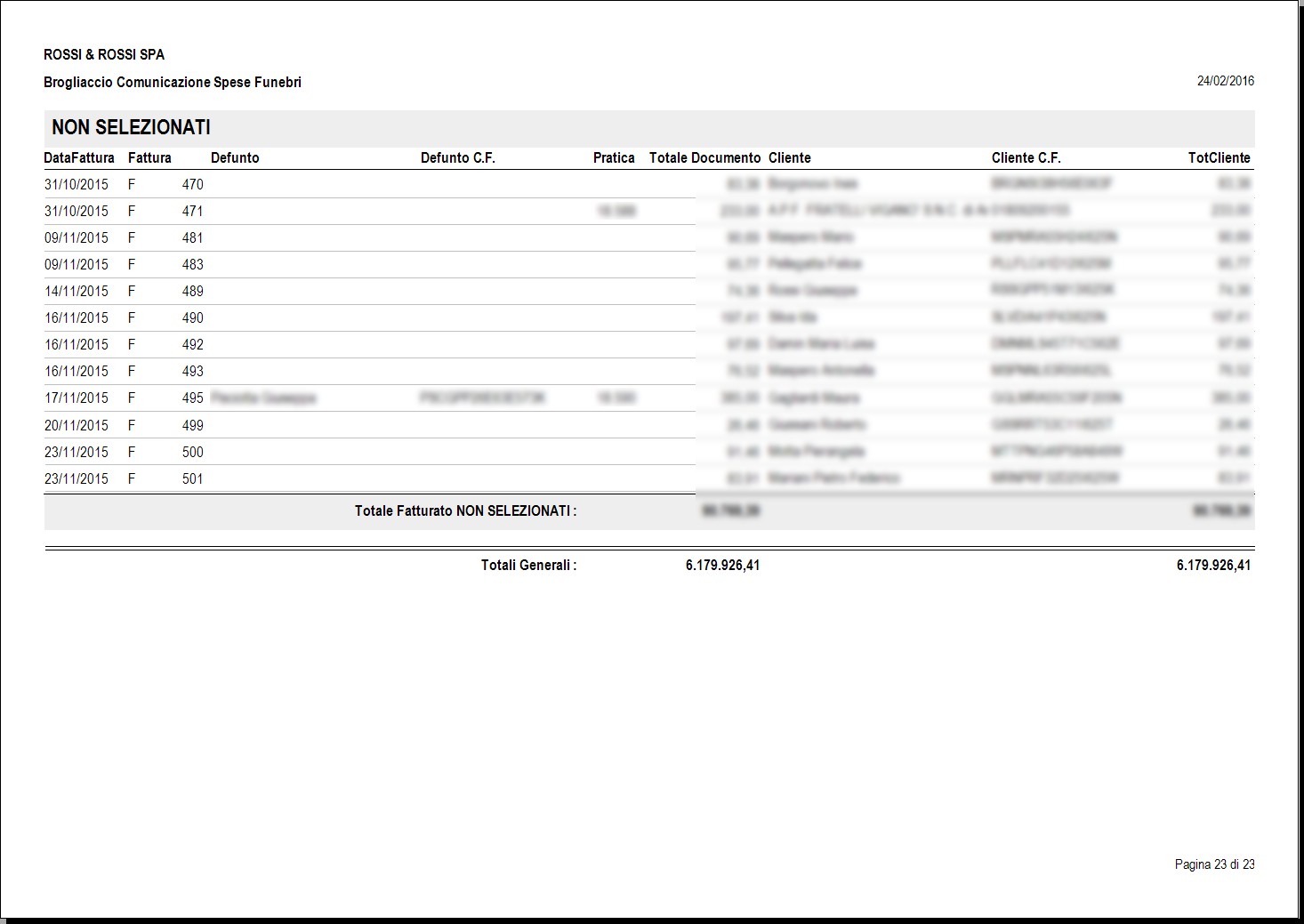
Task: Click the Pratica column header
Action: click(x=614, y=157)
